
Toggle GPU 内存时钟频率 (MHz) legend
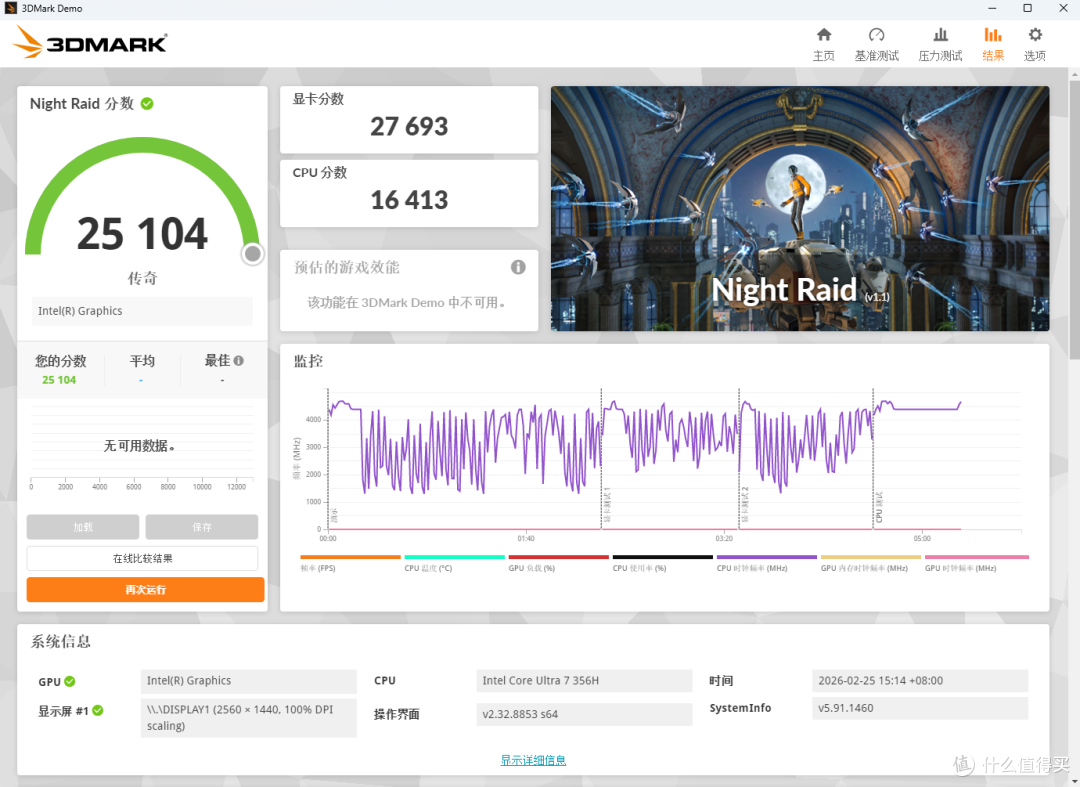871,563
